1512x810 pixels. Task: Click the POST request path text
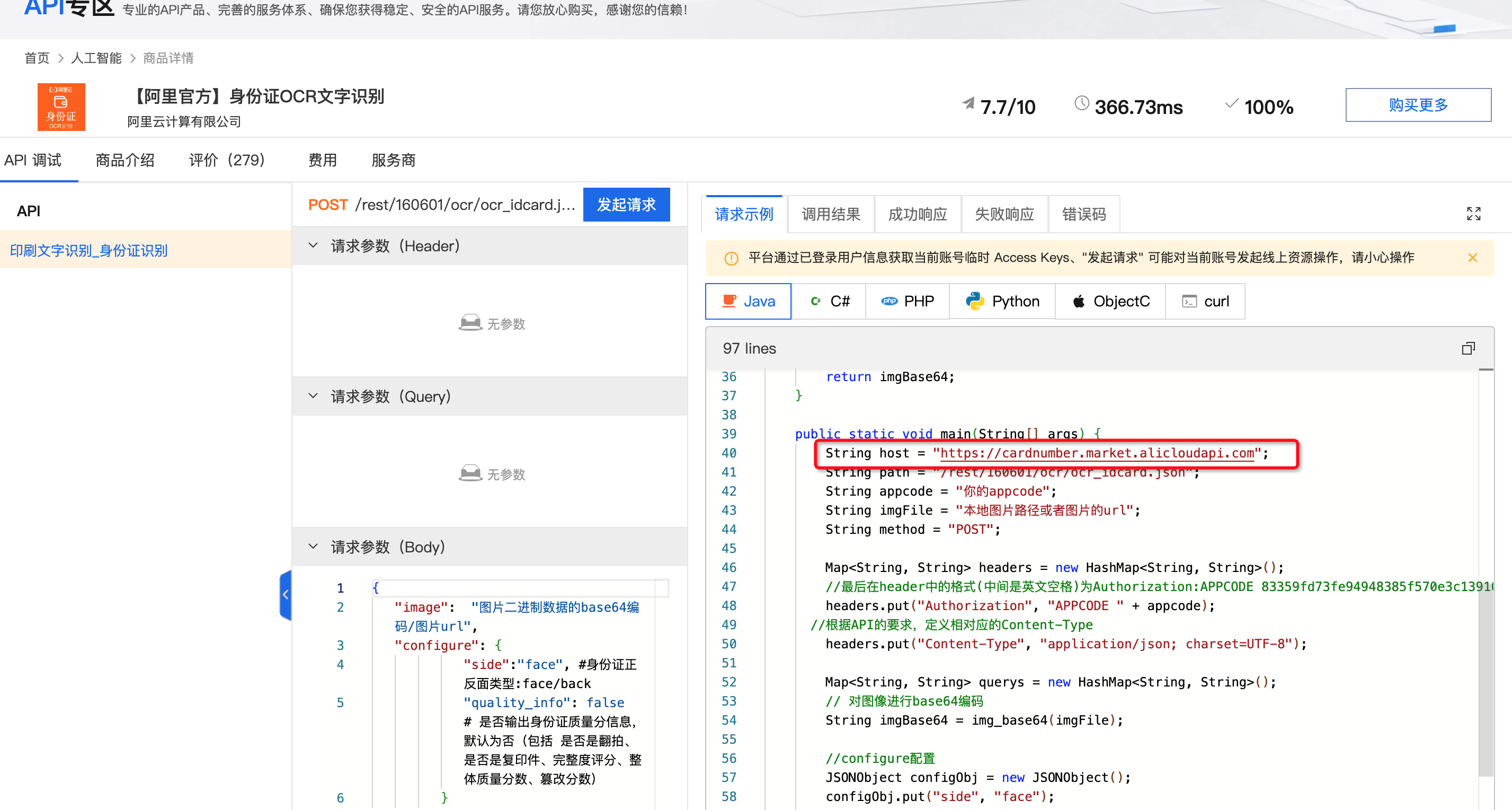pos(465,205)
